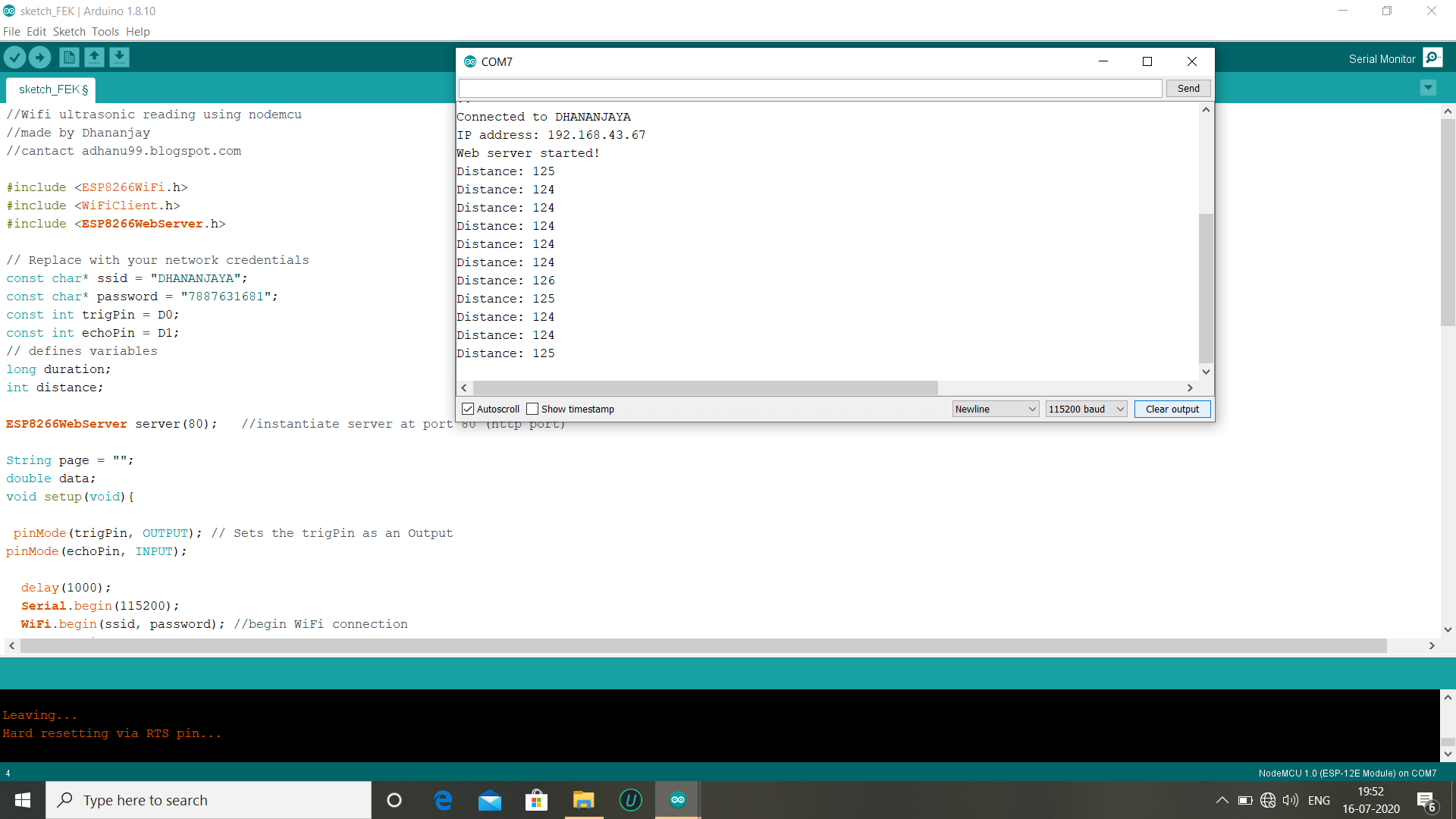Image resolution: width=1456 pixels, height=819 pixels.
Task: Enable Show timestamp checkbox in monitor
Action: (x=532, y=408)
